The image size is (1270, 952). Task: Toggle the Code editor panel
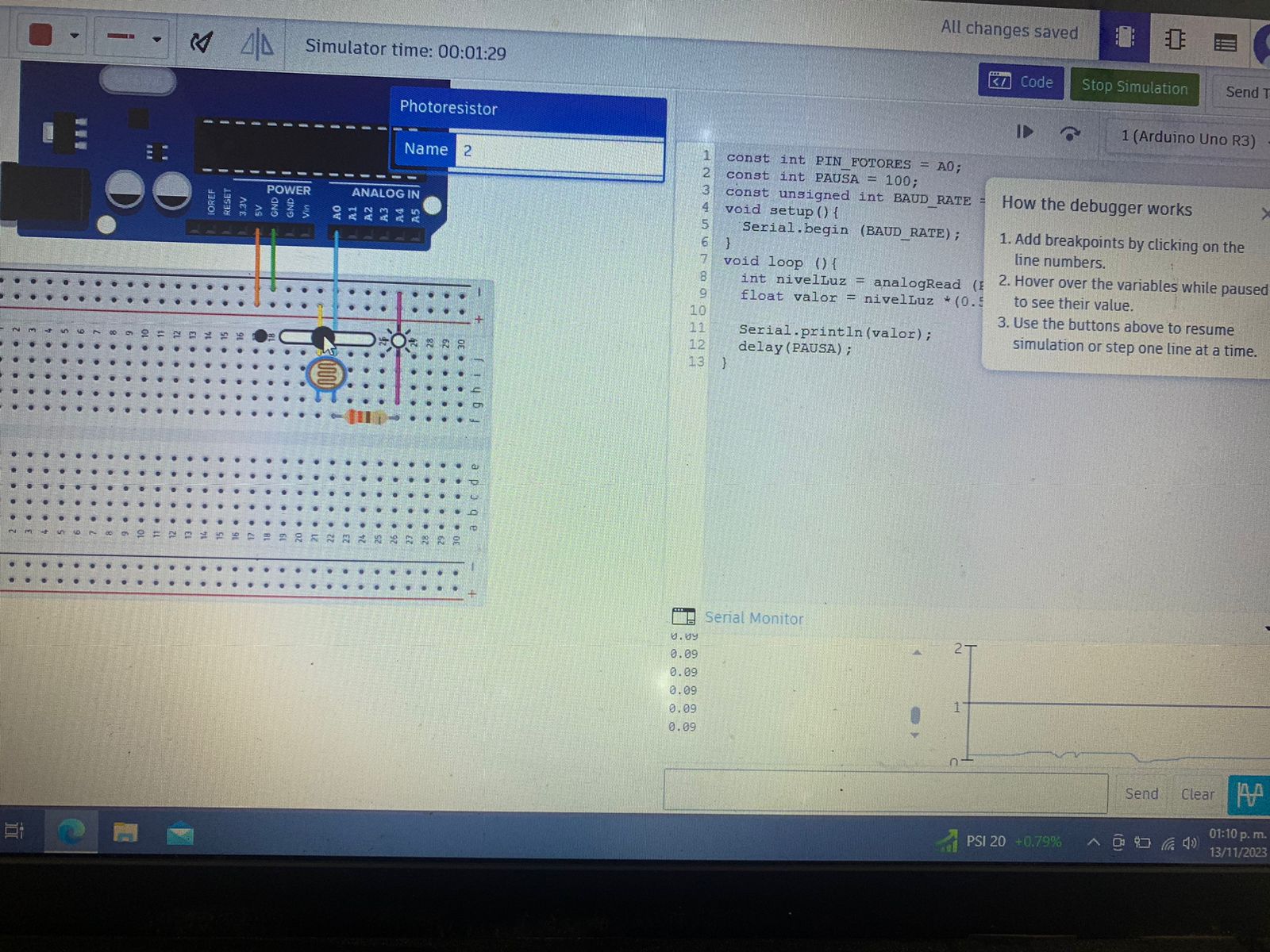[x=1021, y=82]
